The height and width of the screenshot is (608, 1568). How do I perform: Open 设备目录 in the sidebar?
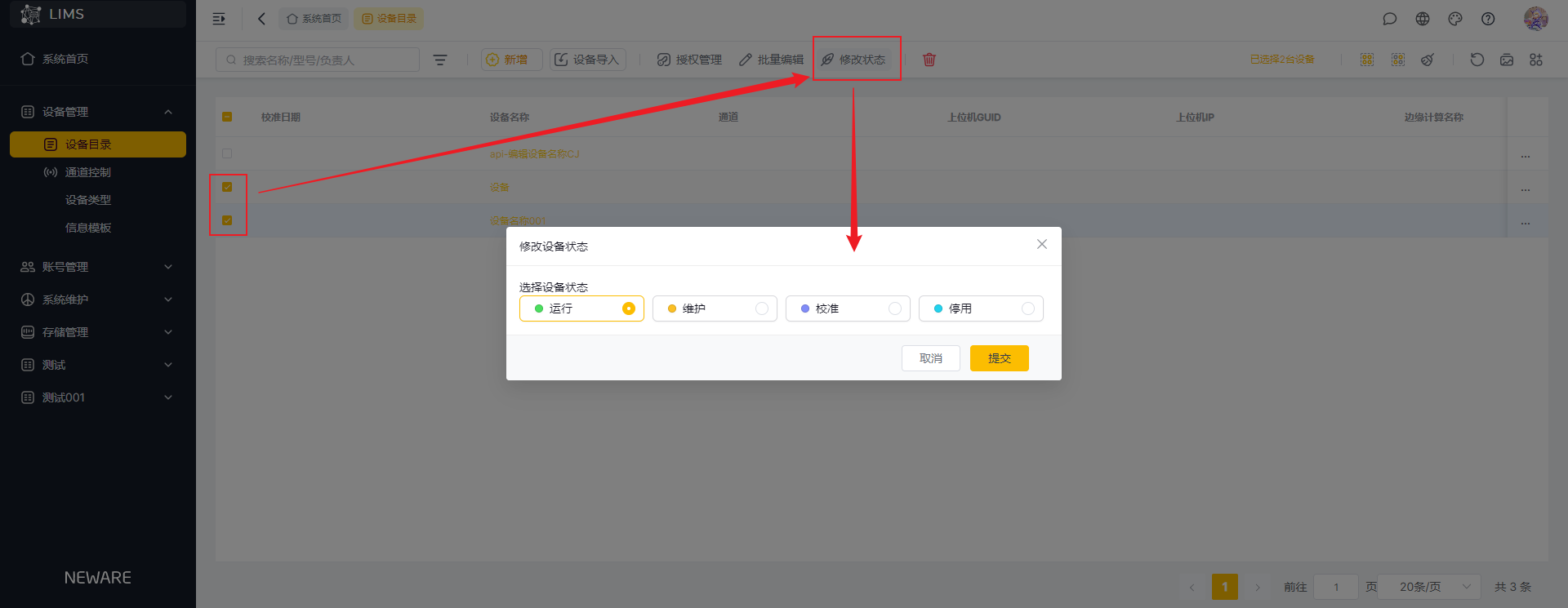tap(98, 144)
